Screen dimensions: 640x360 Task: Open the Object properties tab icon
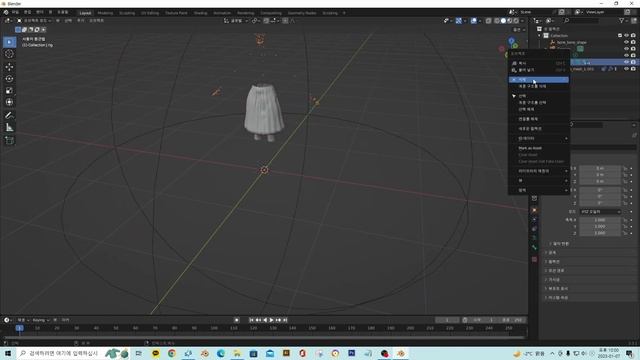[x=534, y=210]
